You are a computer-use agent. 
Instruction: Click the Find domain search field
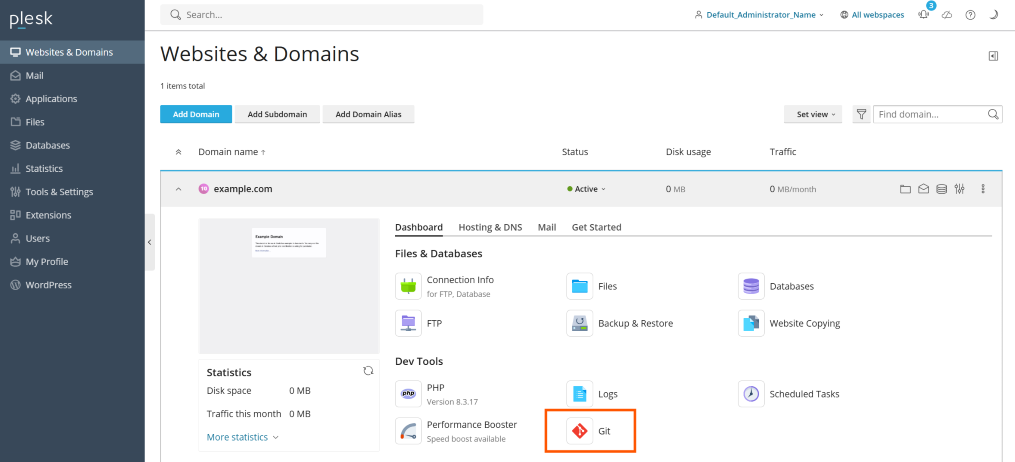(930, 115)
